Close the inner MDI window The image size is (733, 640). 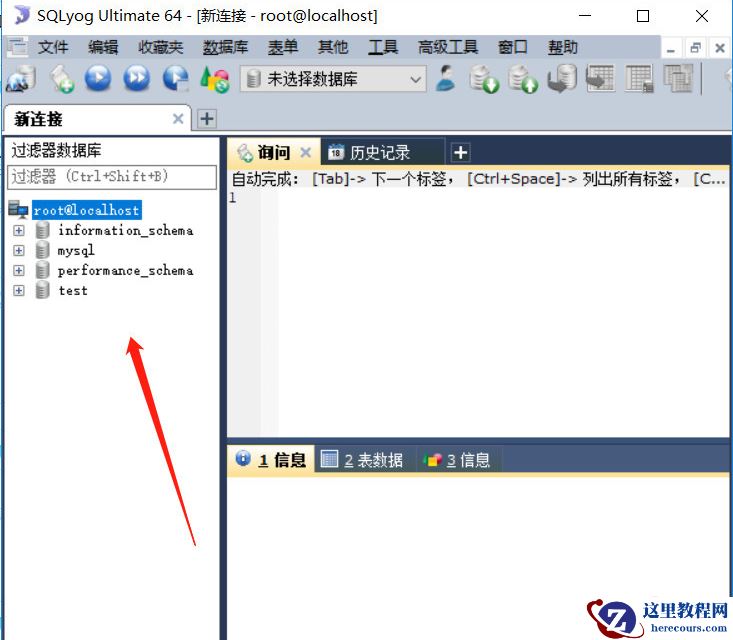click(720, 47)
